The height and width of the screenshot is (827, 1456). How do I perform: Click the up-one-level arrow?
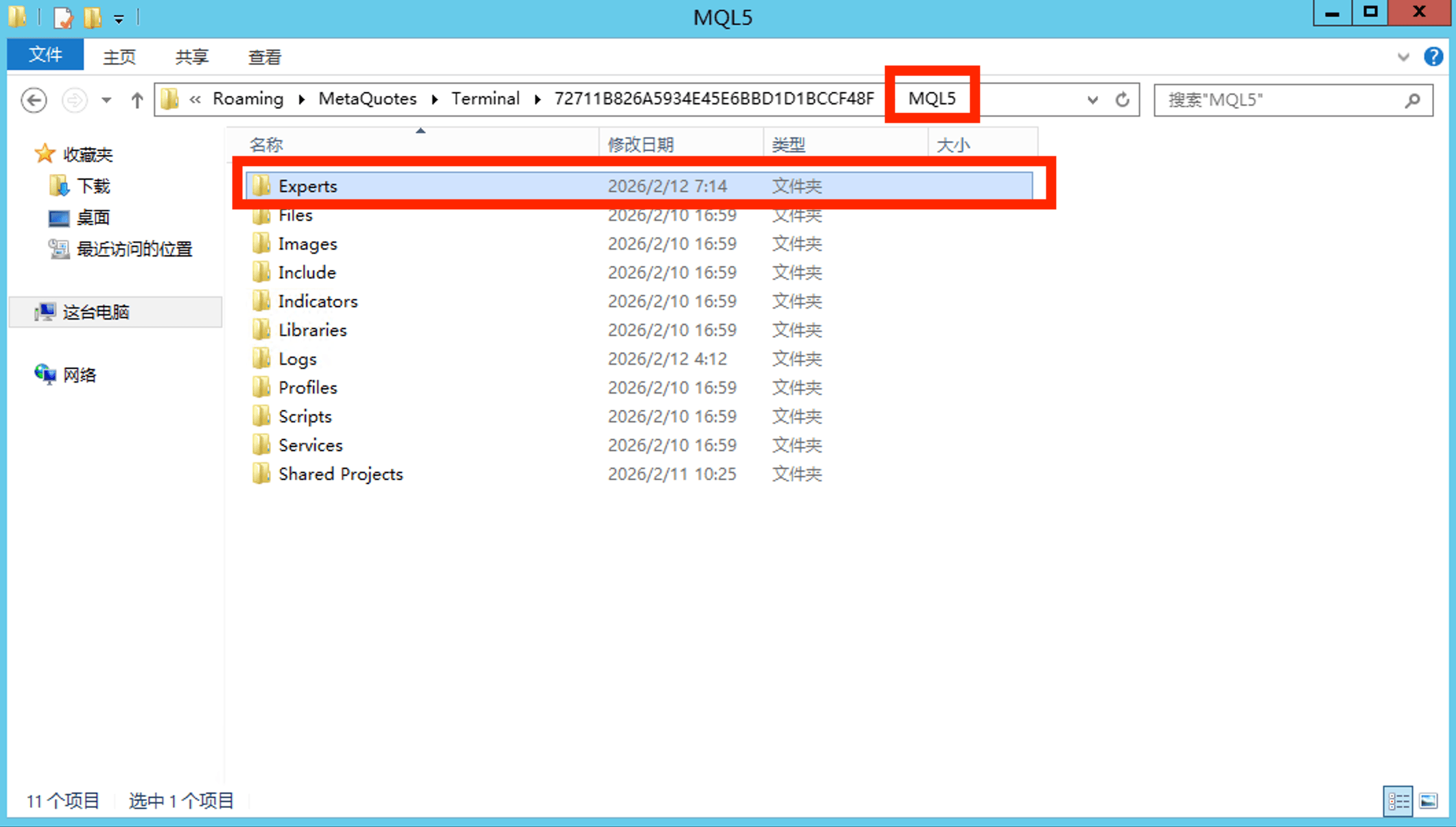click(x=137, y=100)
